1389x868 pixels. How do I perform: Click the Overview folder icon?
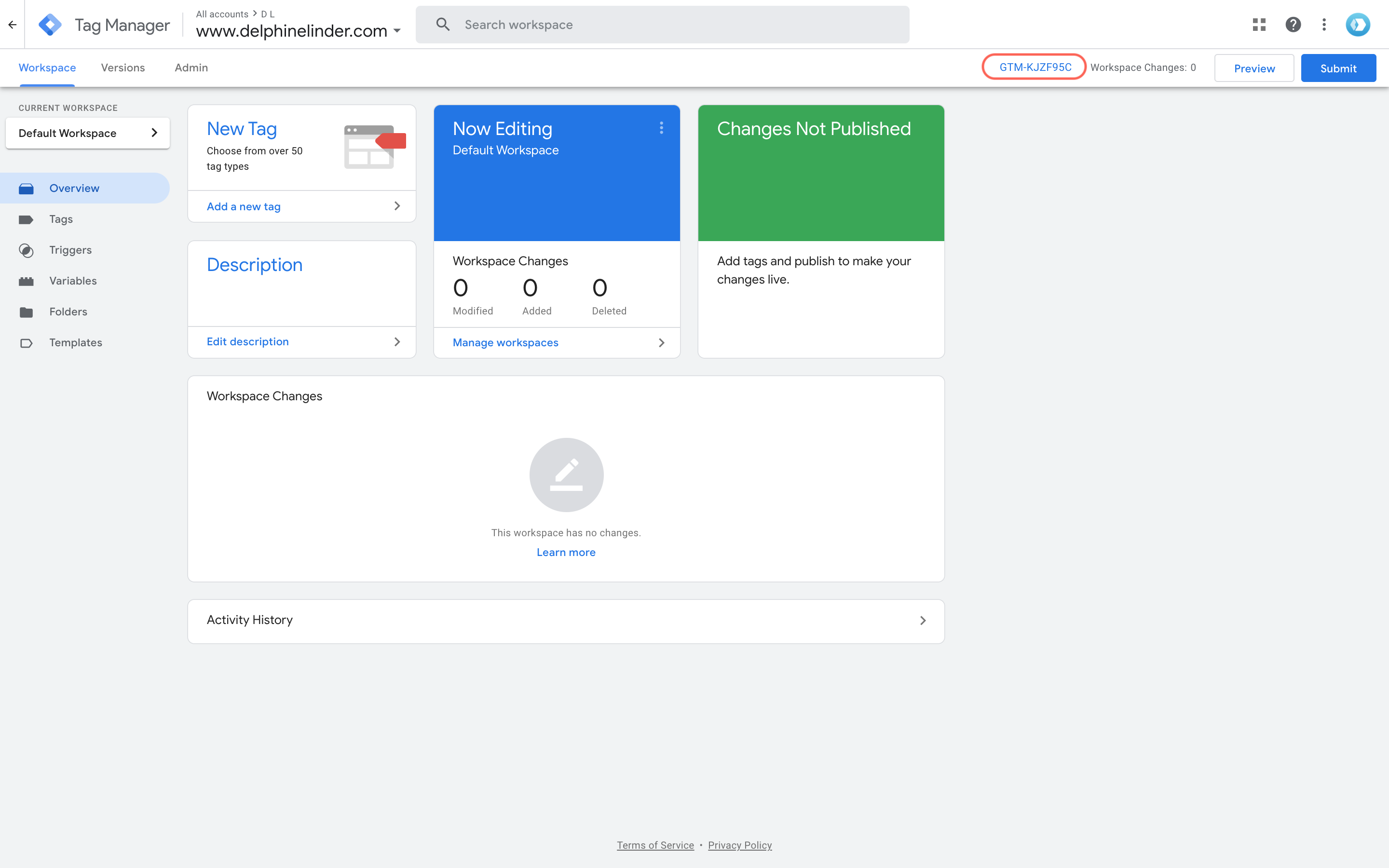[x=27, y=188]
